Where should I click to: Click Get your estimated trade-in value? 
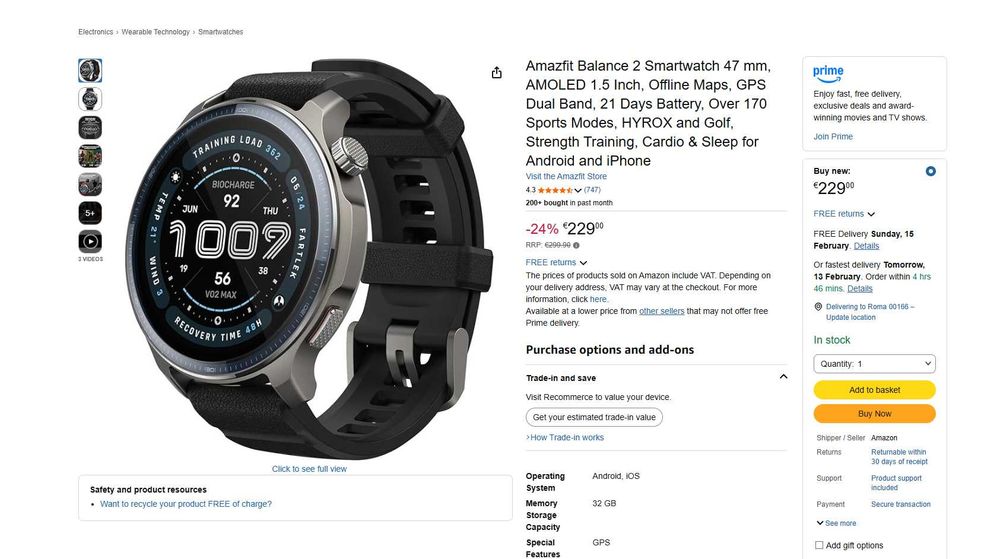point(594,417)
